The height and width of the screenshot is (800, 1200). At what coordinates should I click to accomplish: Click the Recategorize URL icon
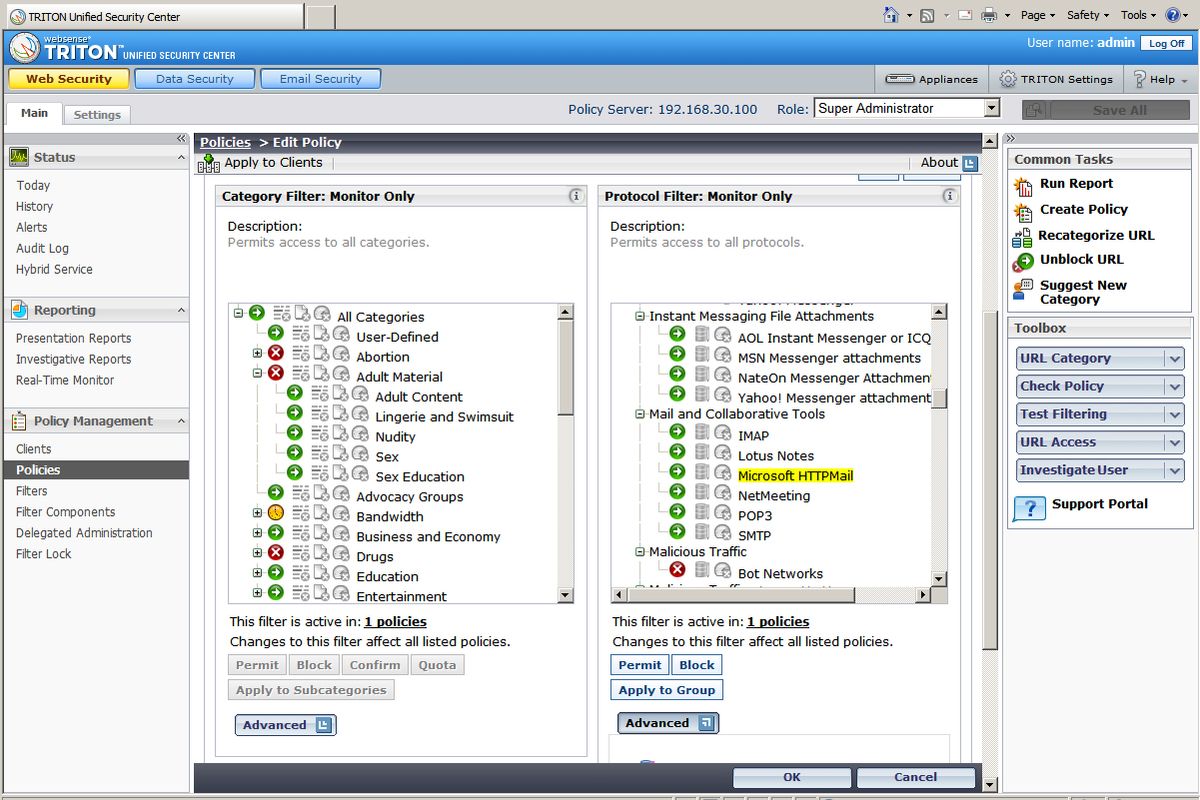[x=1022, y=235]
